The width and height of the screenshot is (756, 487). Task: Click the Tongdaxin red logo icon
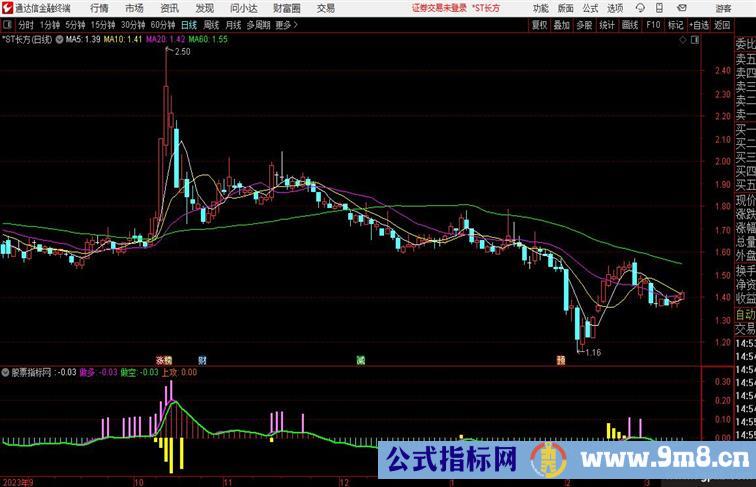point(7,8)
